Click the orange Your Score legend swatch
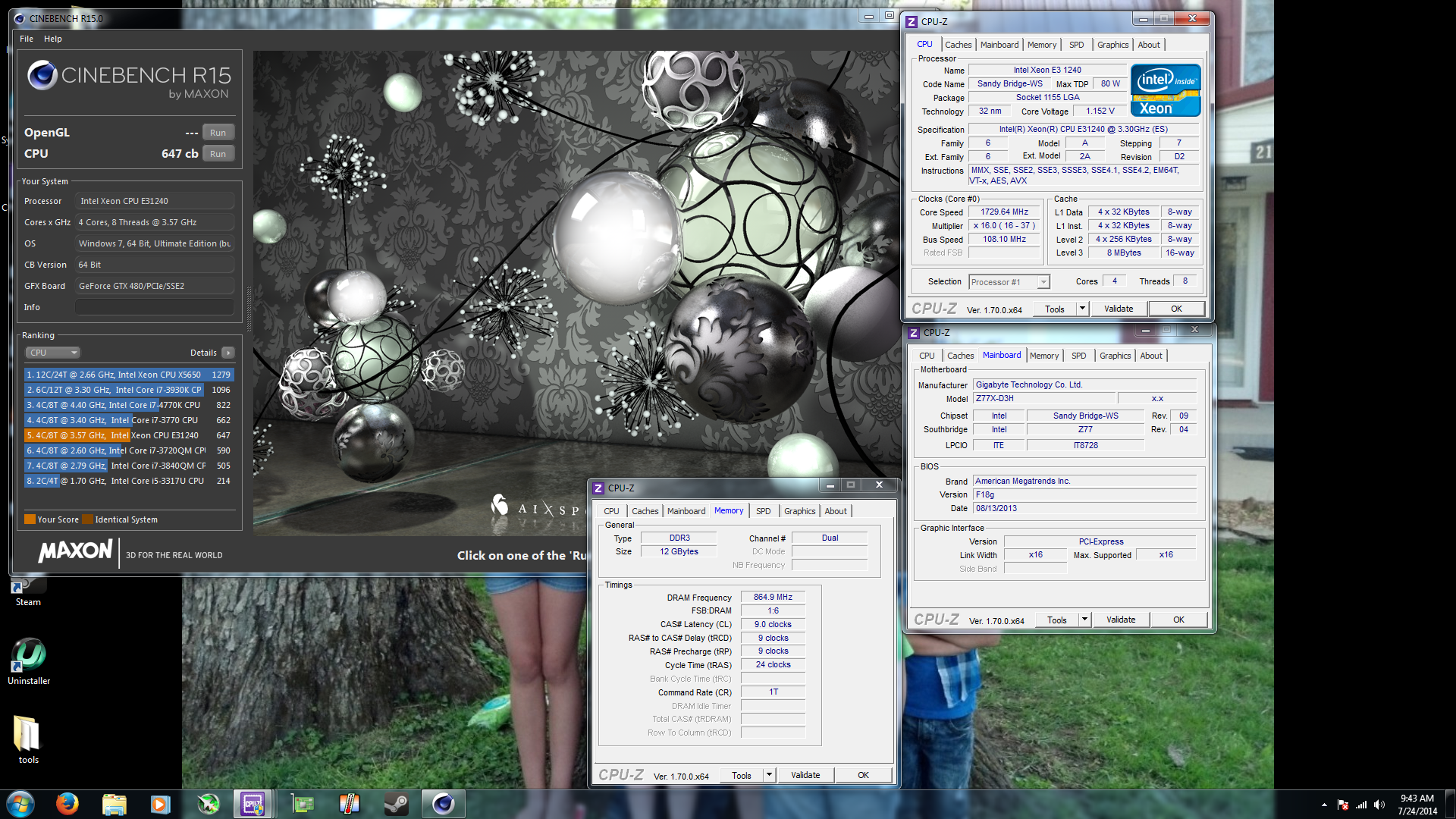 [x=30, y=519]
